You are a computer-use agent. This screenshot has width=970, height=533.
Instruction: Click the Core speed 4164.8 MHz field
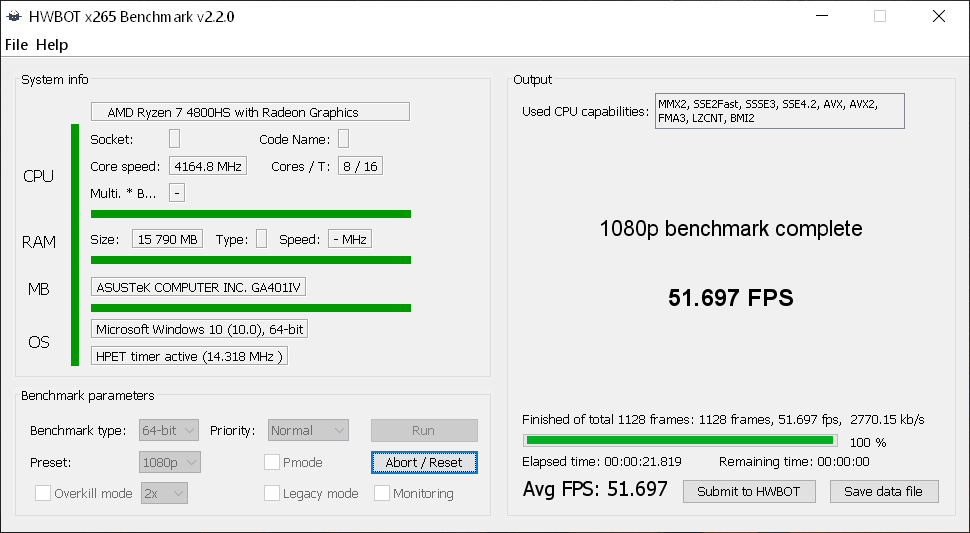coord(208,166)
